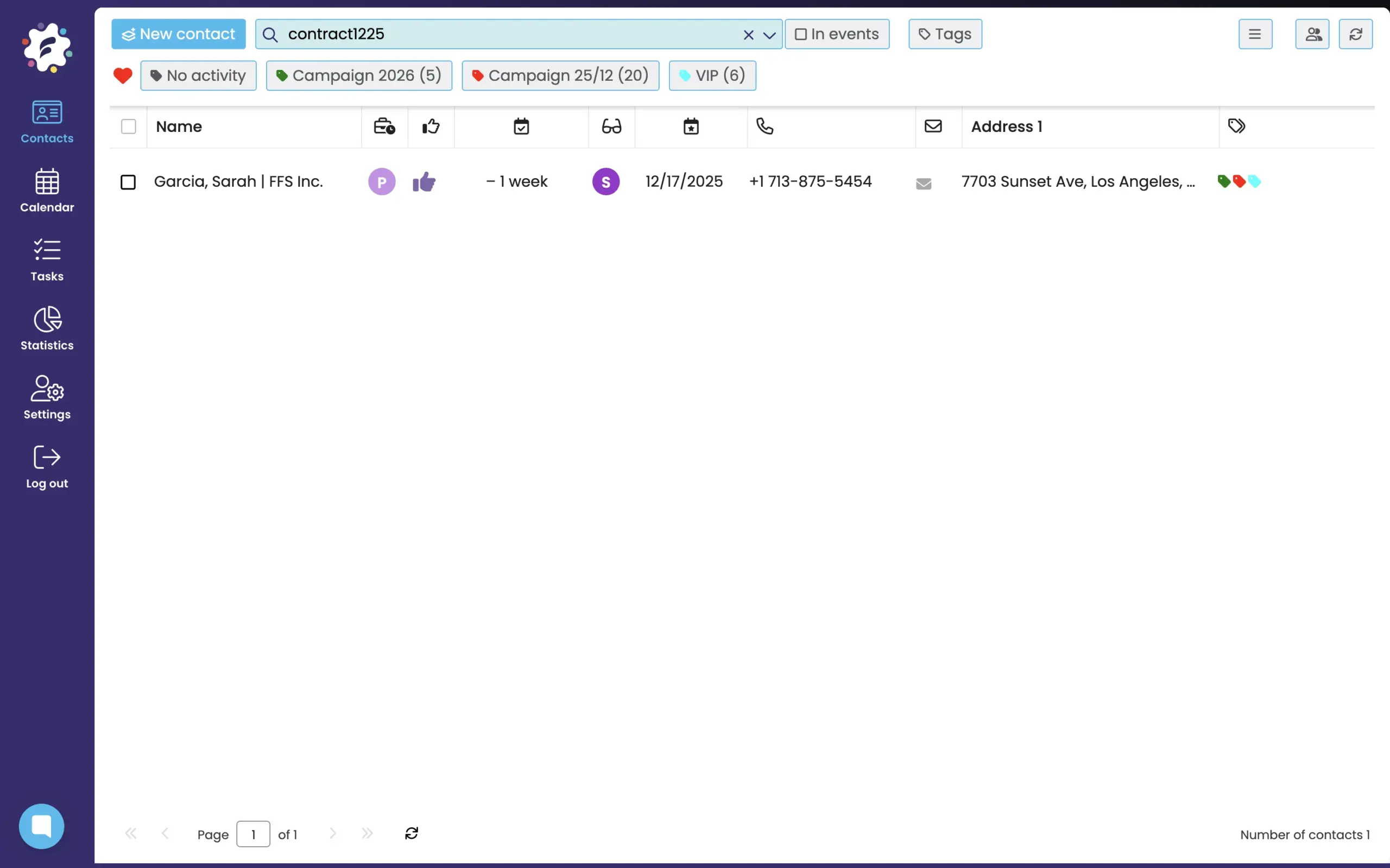Check the box for Garcia, Sarah
The width and height of the screenshot is (1390, 868).
(128, 182)
